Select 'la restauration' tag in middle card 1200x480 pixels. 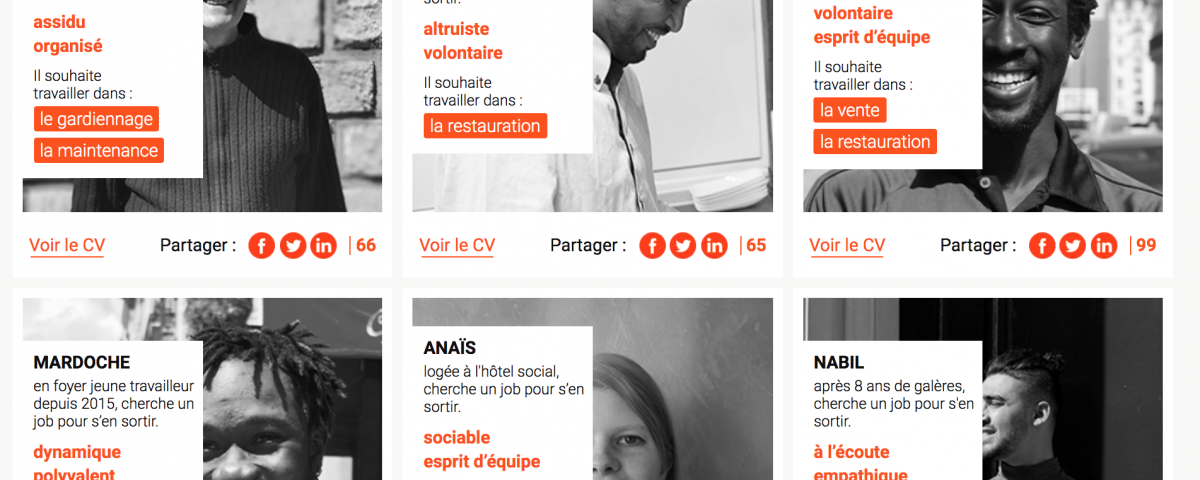485,126
